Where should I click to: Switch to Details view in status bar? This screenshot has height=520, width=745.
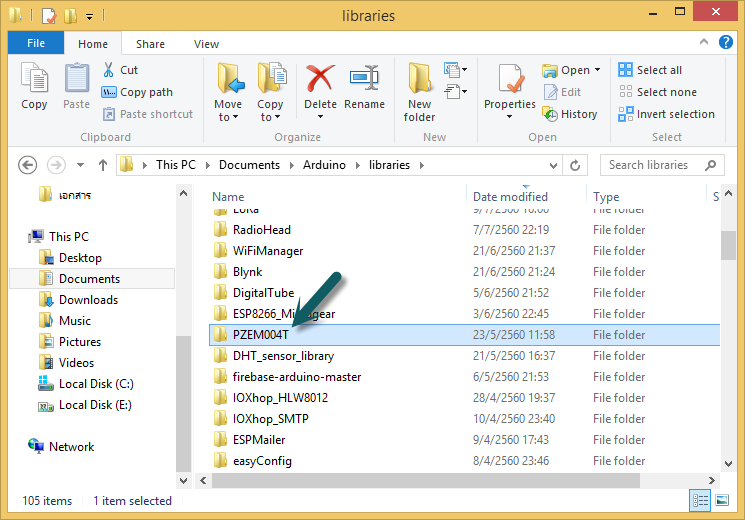(700, 501)
